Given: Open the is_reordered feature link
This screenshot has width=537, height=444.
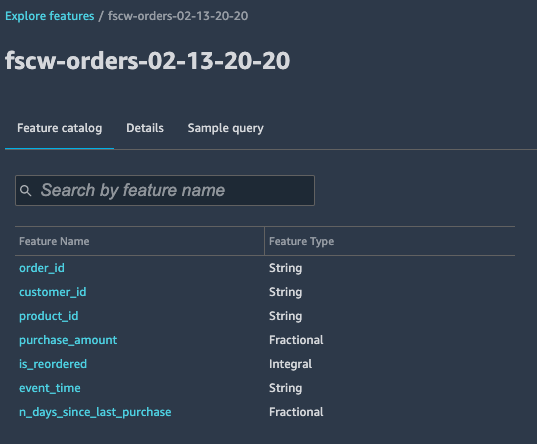Looking at the screenshot, I should point(53,364).
